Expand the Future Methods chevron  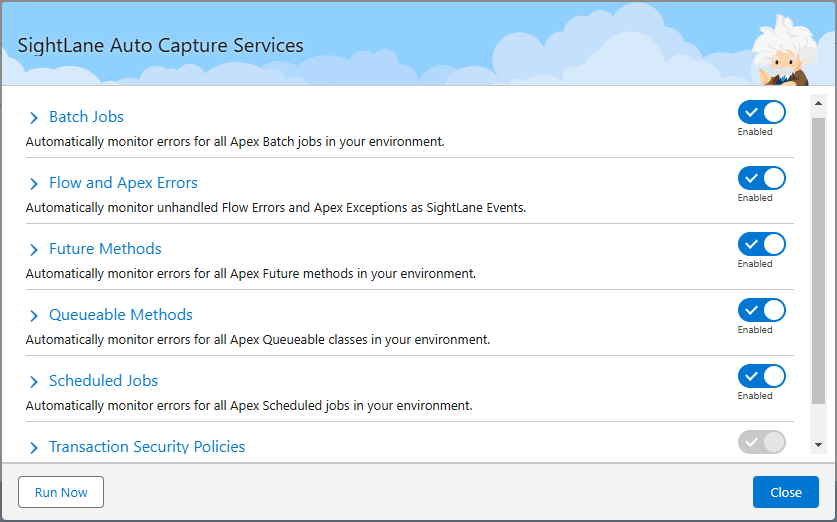tap(34, 250)
